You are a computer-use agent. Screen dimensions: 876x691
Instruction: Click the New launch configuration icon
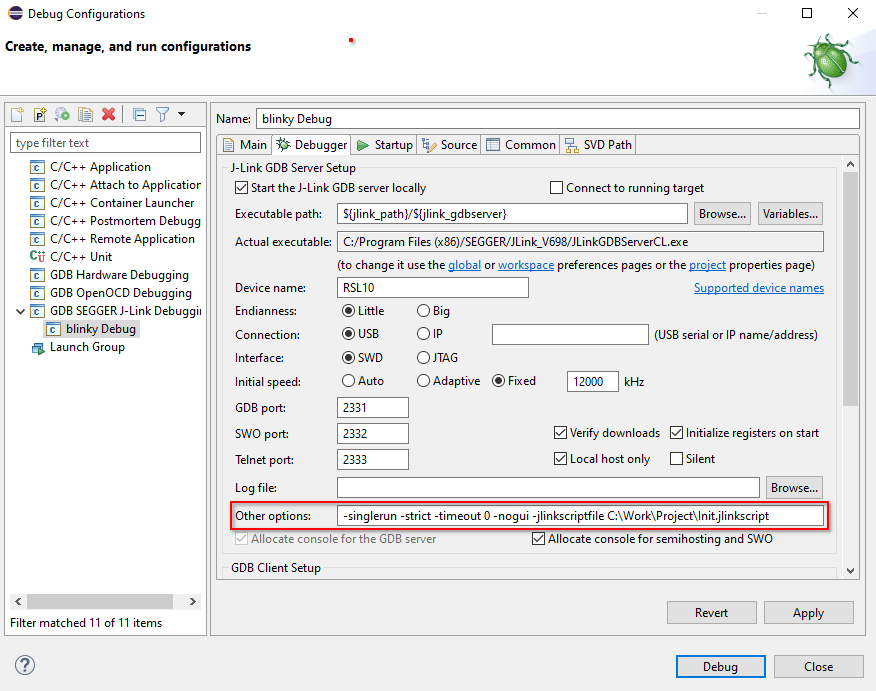pyautogui.click(x=17, y=115)
